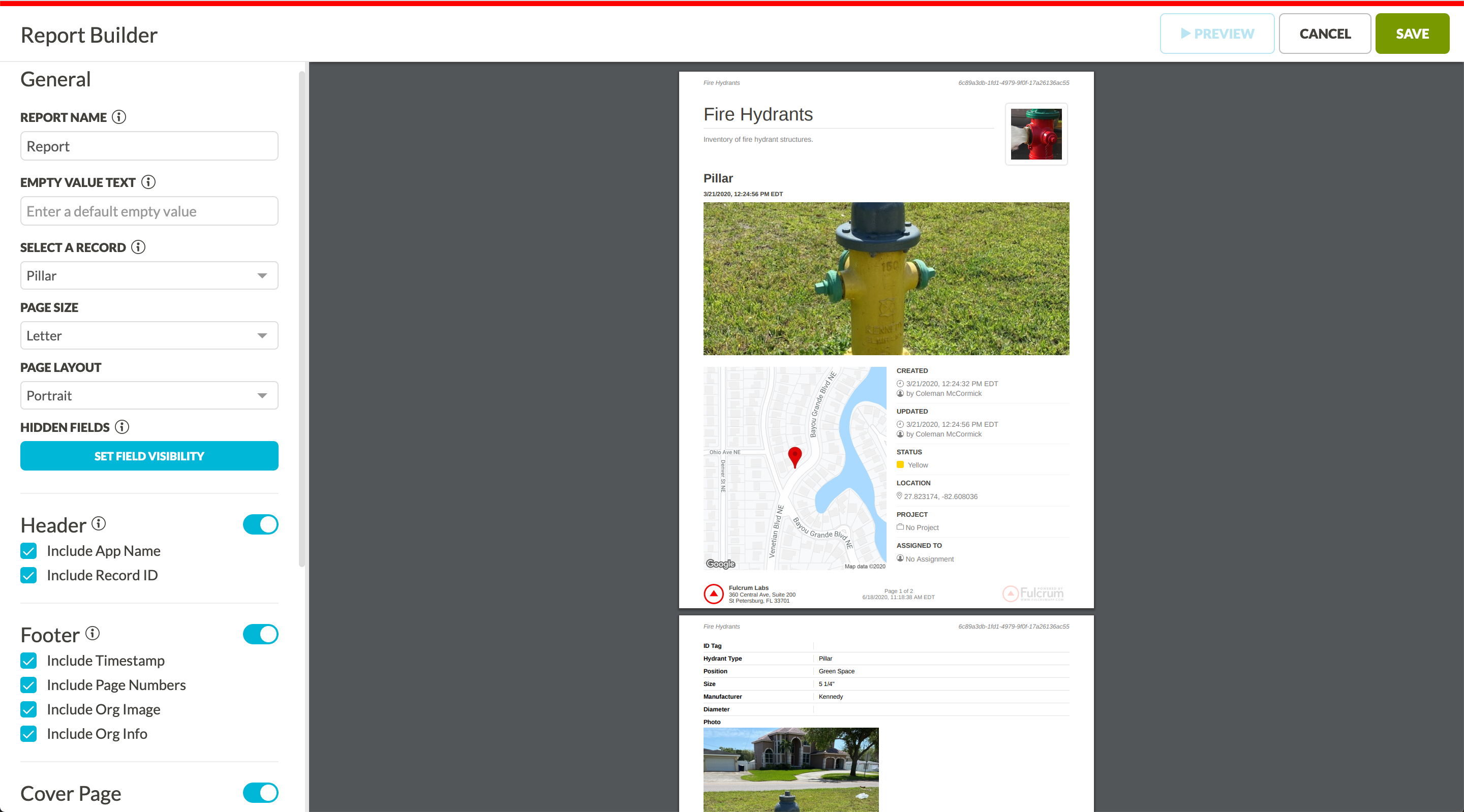Viewport: 1464px width, 812px height.
Task: Disable the Header toggle switch
Action: click(x=260, y=524)
